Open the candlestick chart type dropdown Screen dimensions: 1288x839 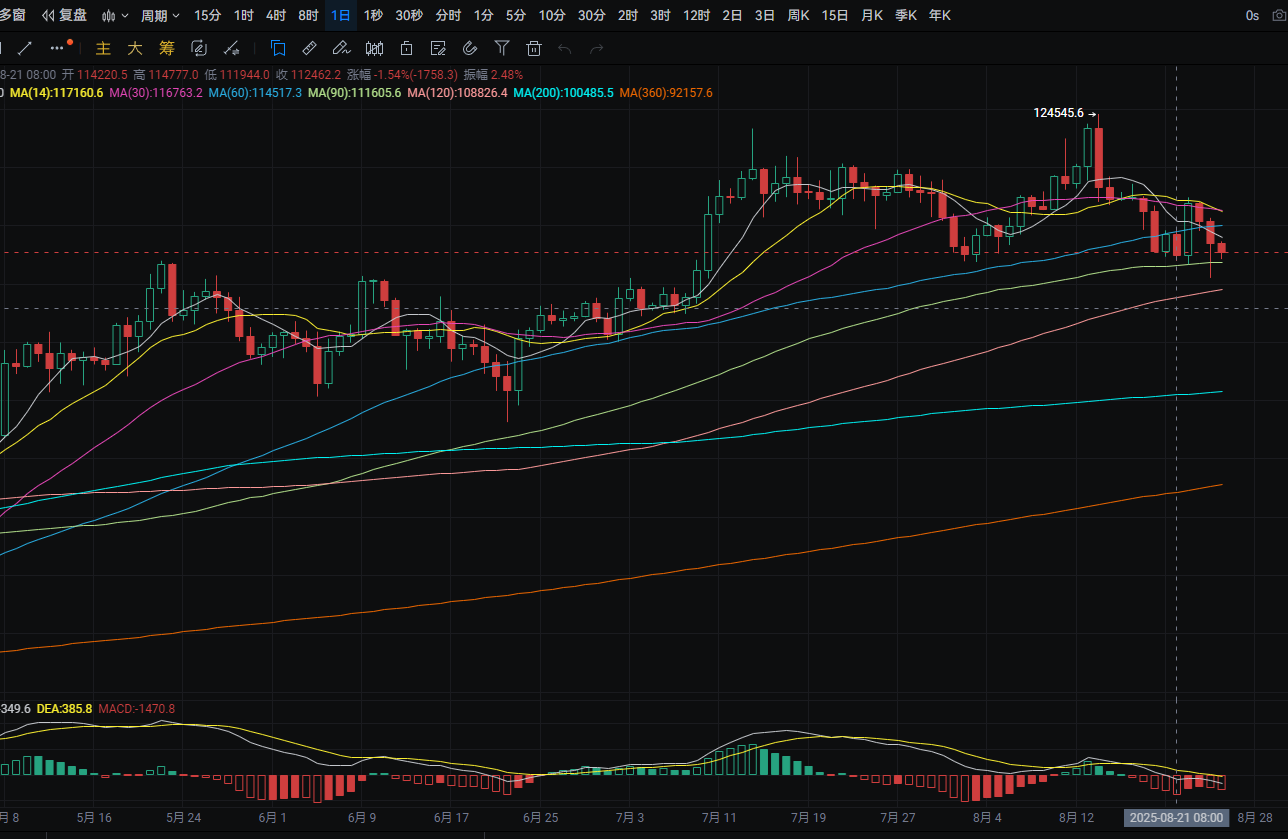[x=116, y=15]
